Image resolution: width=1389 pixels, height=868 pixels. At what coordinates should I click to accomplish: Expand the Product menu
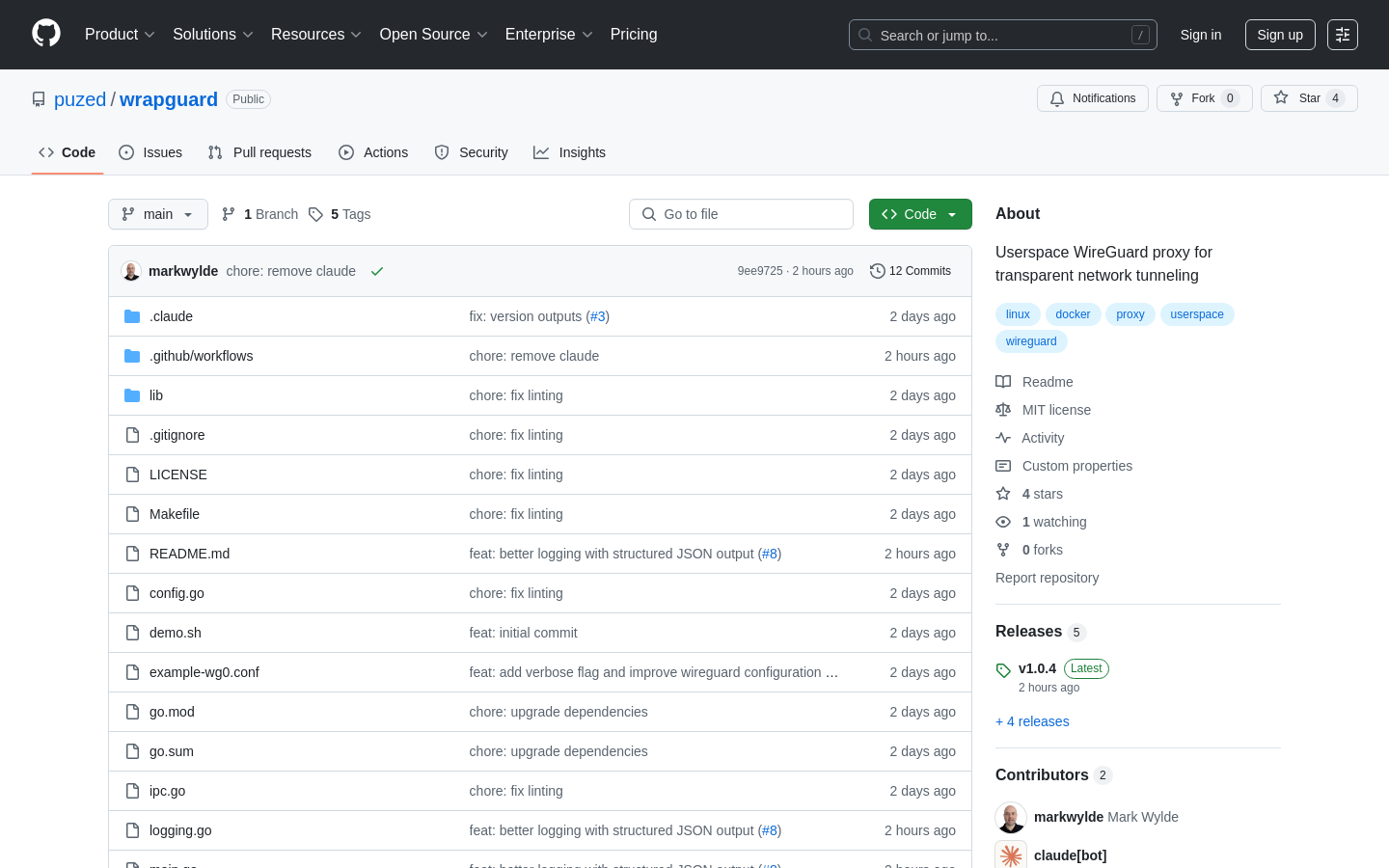point(120,35)
